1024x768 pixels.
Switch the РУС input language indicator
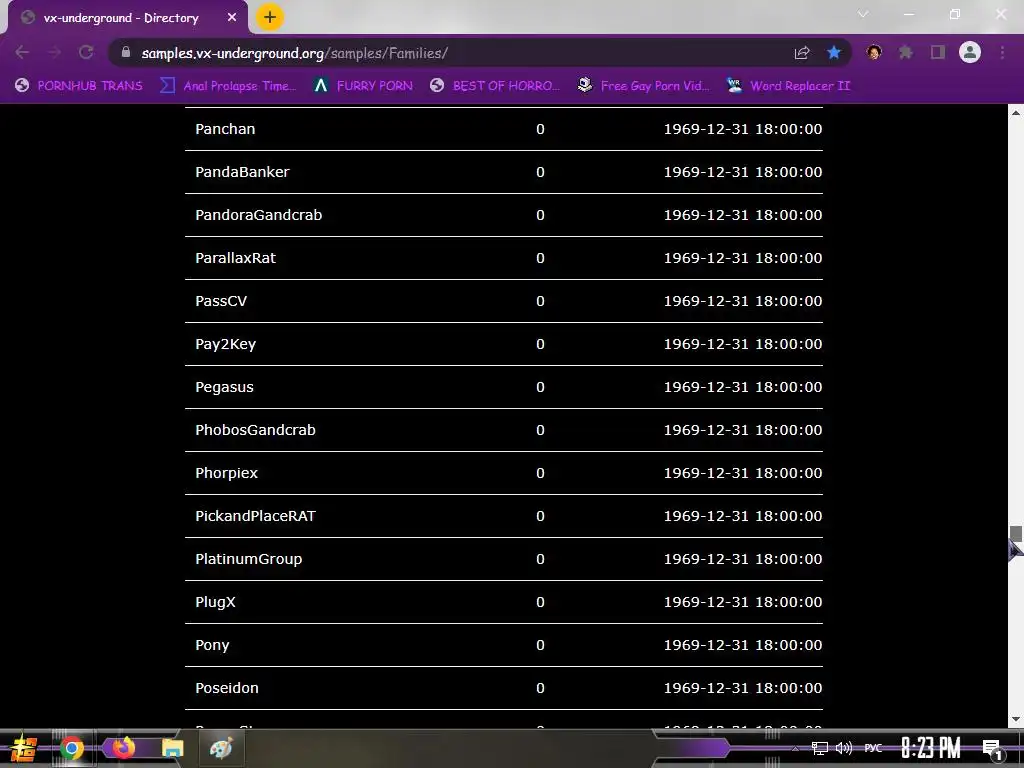click(x=873, y=748)
